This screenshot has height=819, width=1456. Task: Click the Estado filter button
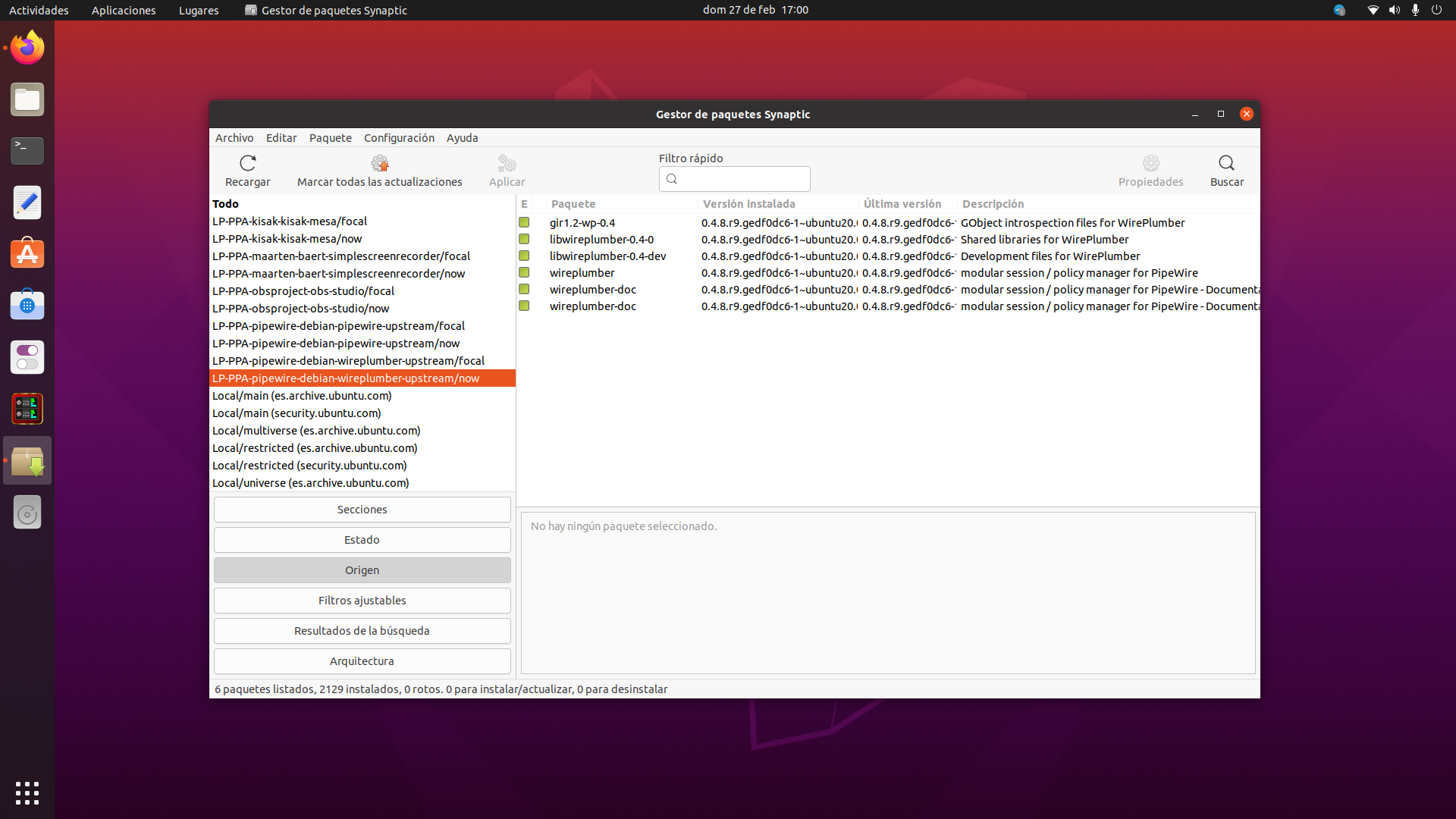point(362,540)
